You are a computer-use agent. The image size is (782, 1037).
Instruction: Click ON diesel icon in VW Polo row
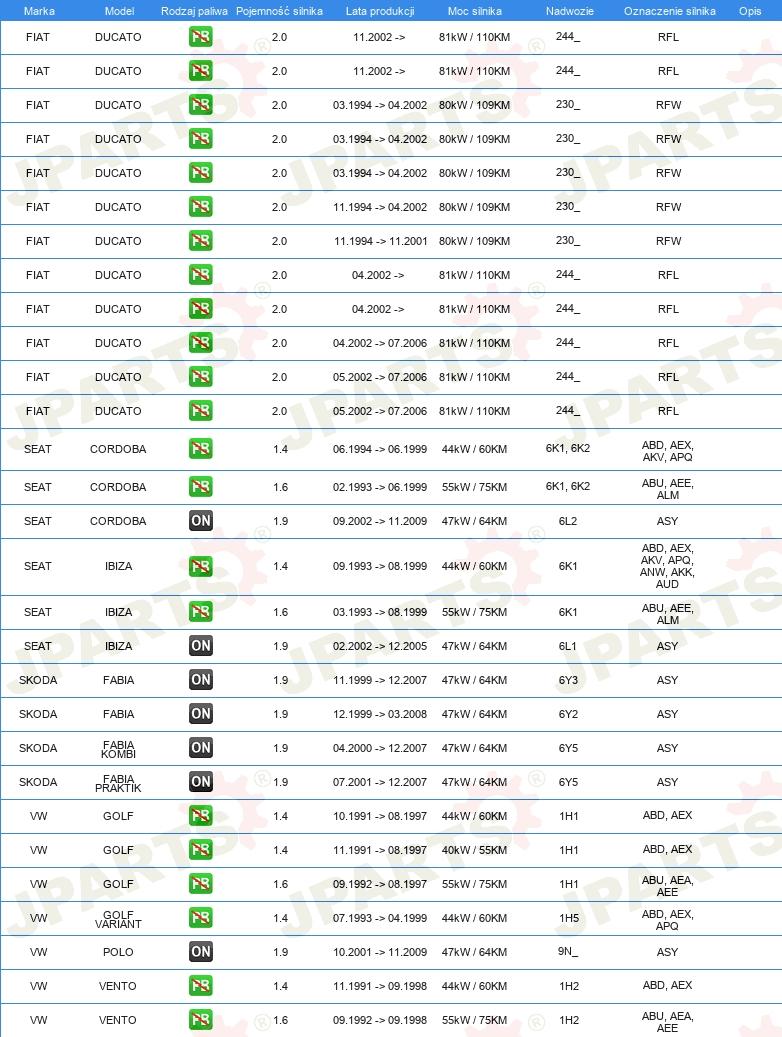point(200,952)
